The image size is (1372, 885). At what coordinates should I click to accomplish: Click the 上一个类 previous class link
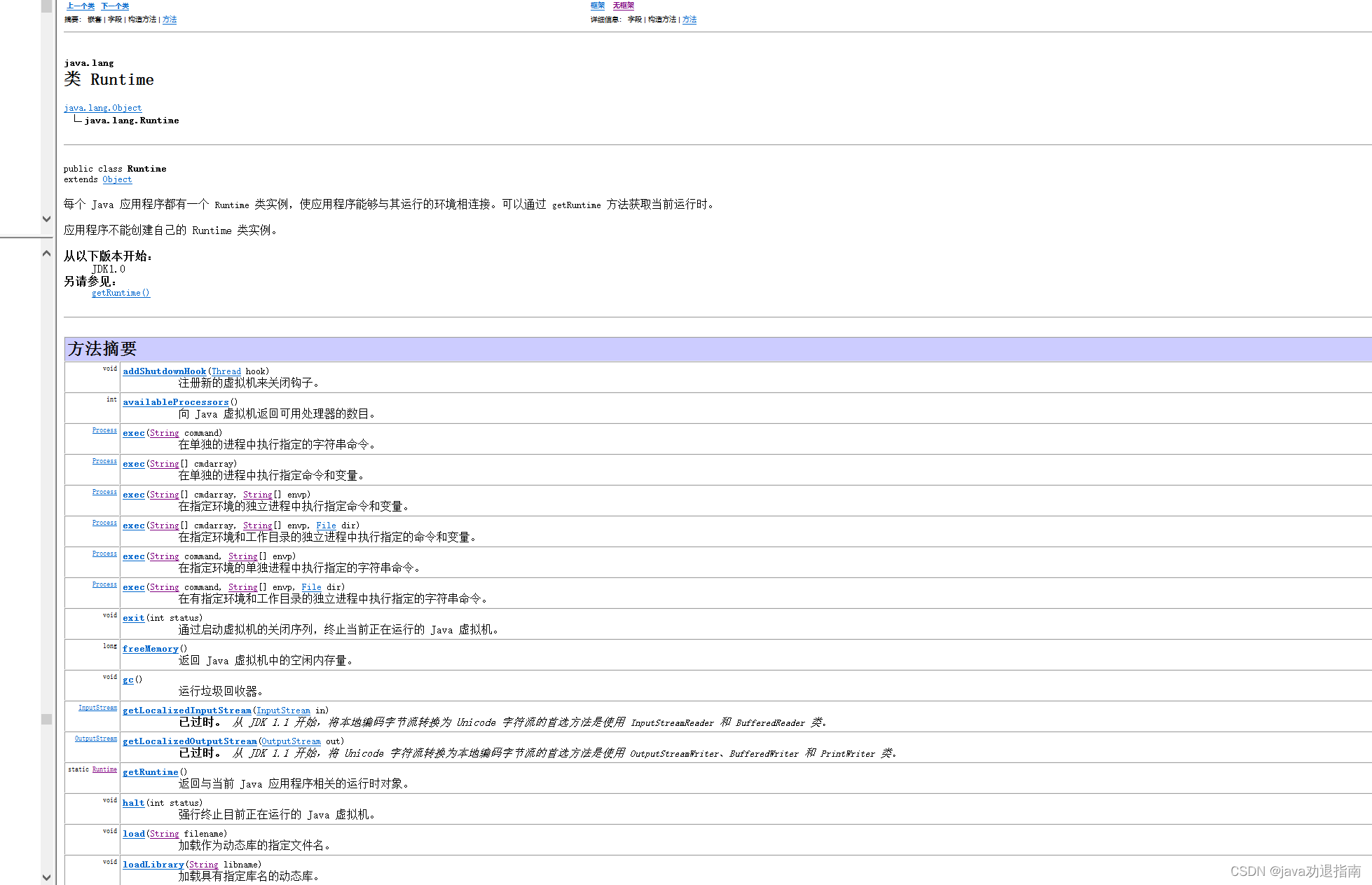pyautogui.click(x=80, y=6)
